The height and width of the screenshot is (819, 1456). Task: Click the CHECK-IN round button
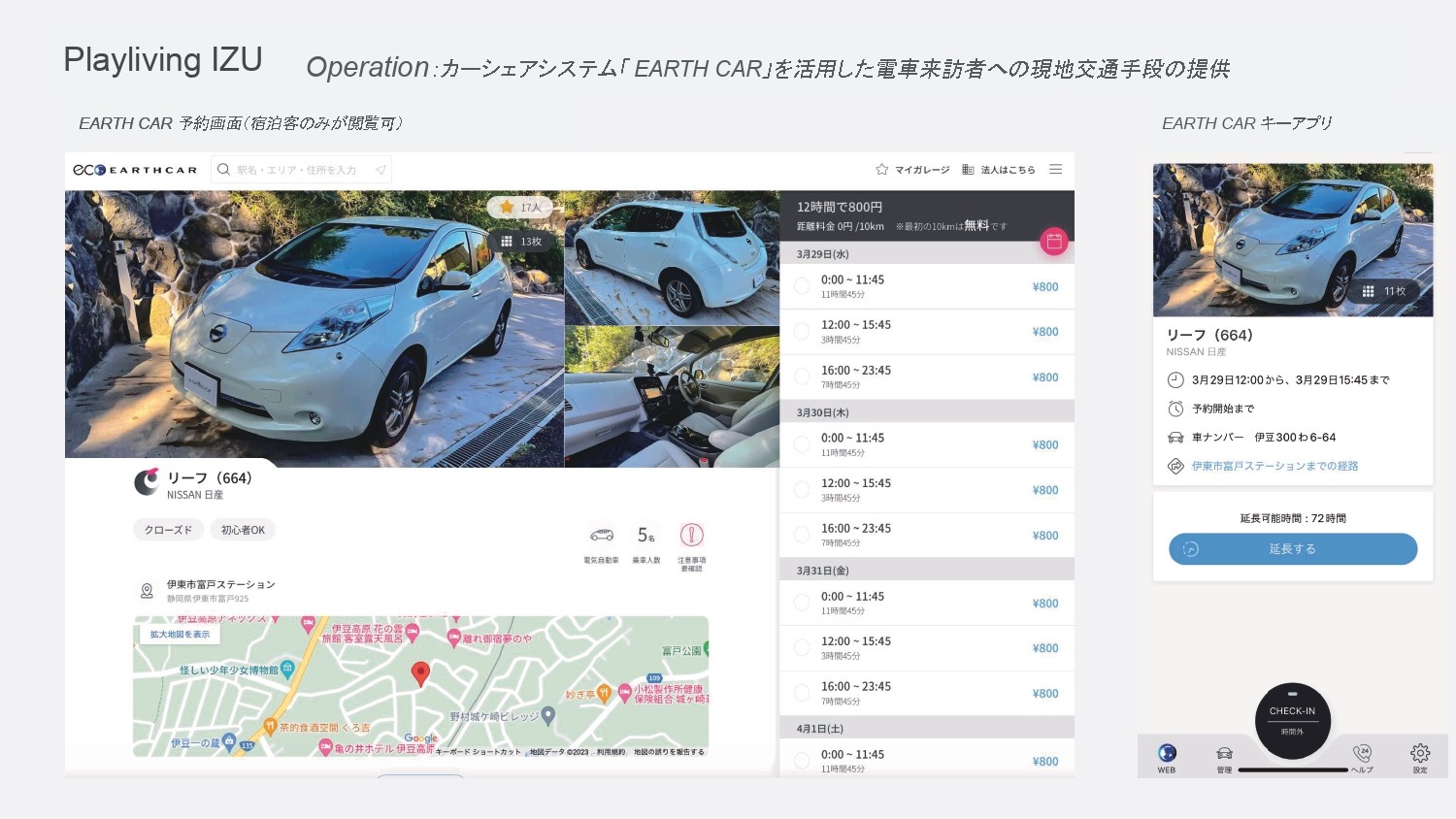pos(1292,720)
